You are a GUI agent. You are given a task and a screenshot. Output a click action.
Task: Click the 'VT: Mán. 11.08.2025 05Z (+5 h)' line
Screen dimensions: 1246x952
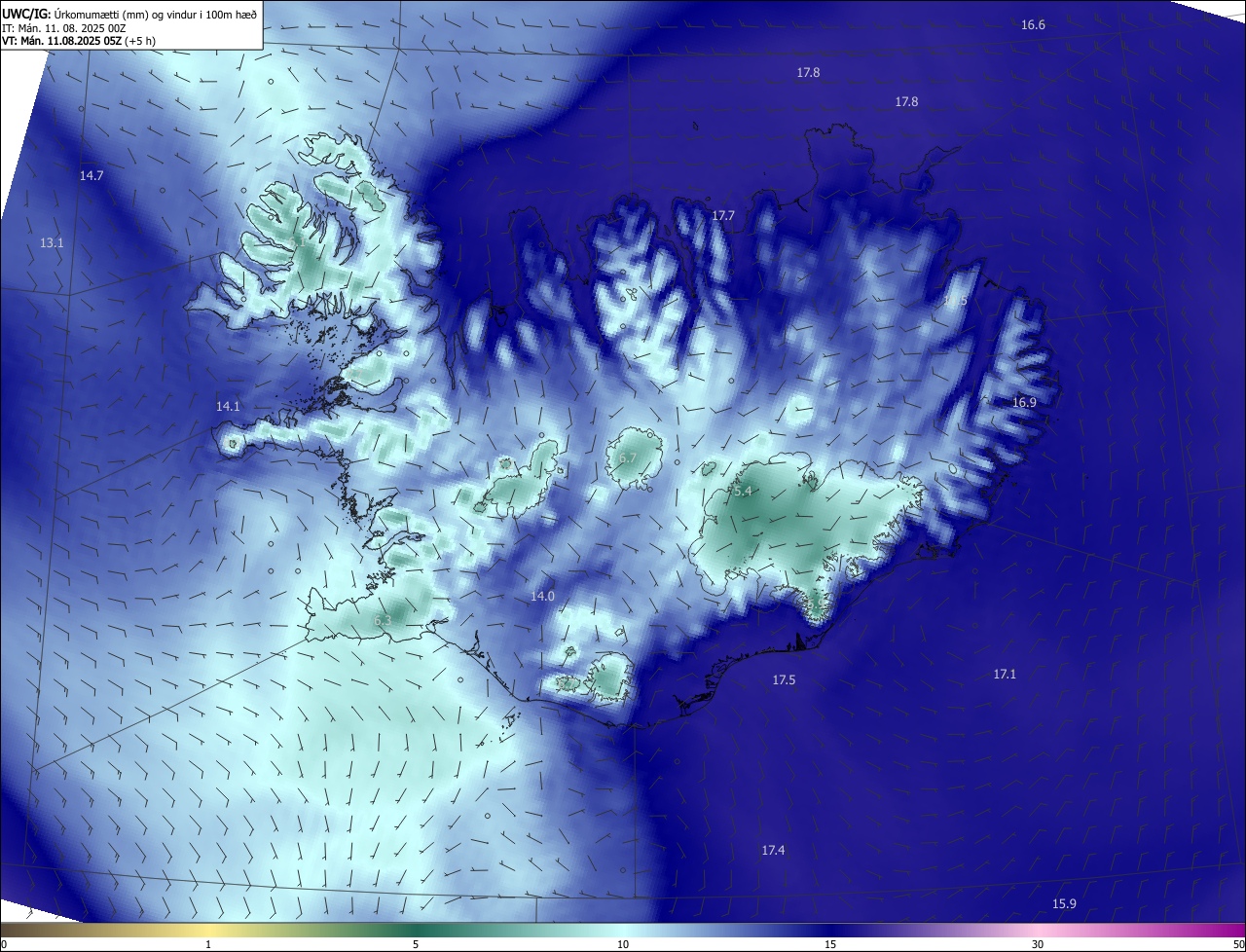(79, 41)
